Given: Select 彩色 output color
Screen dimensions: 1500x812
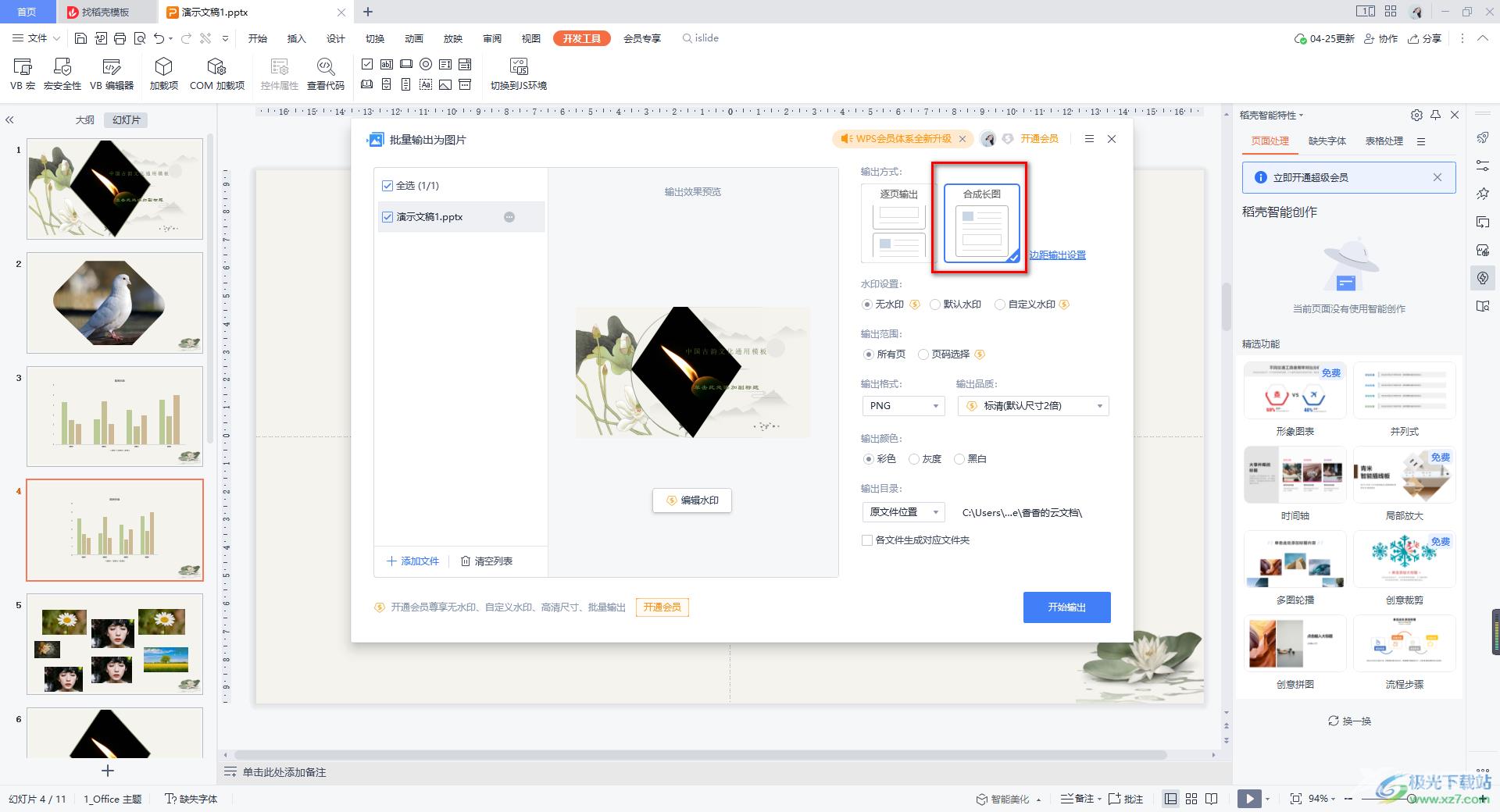Looking at the screenshot, I should 868,459.
